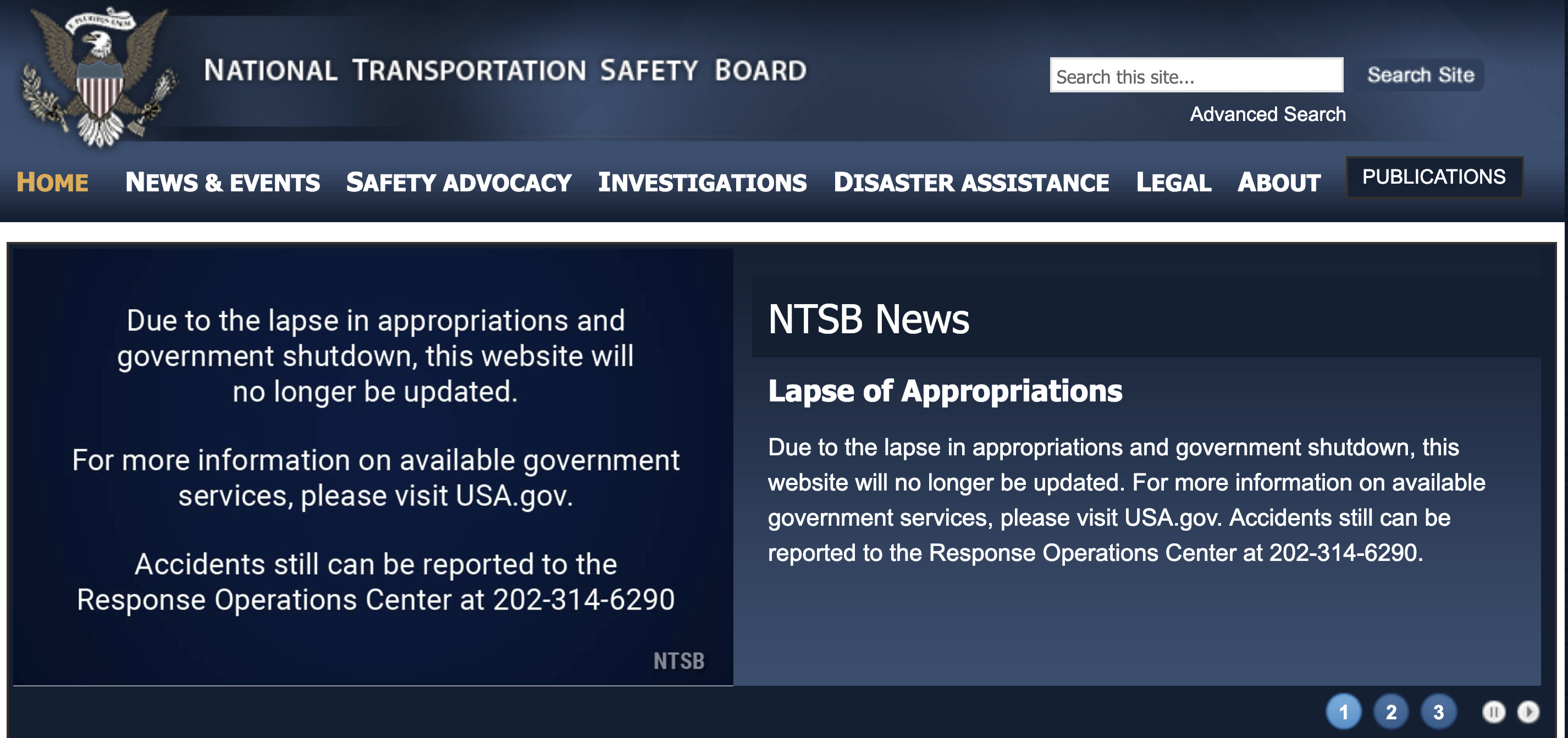The height and width of the screenshot is (738, 1568).
Task: Click the slideshow next arrow
Action: (x=1528, y=712)
